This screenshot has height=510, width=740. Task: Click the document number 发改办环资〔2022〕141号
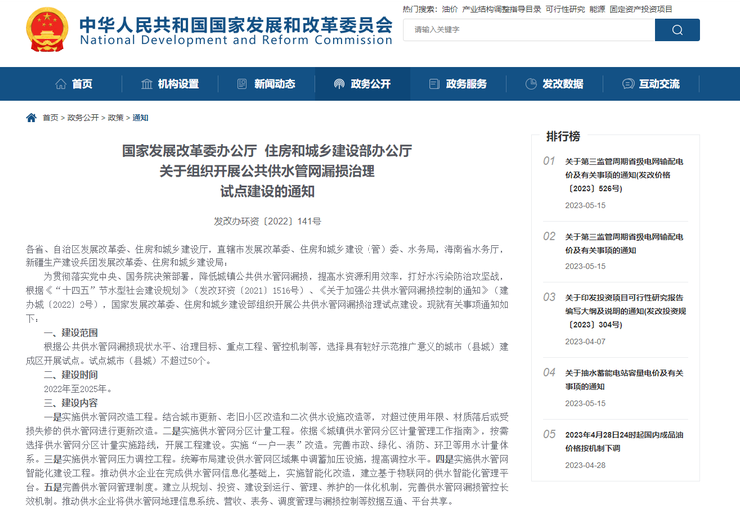pyautogui.click(x=267, y=221)
